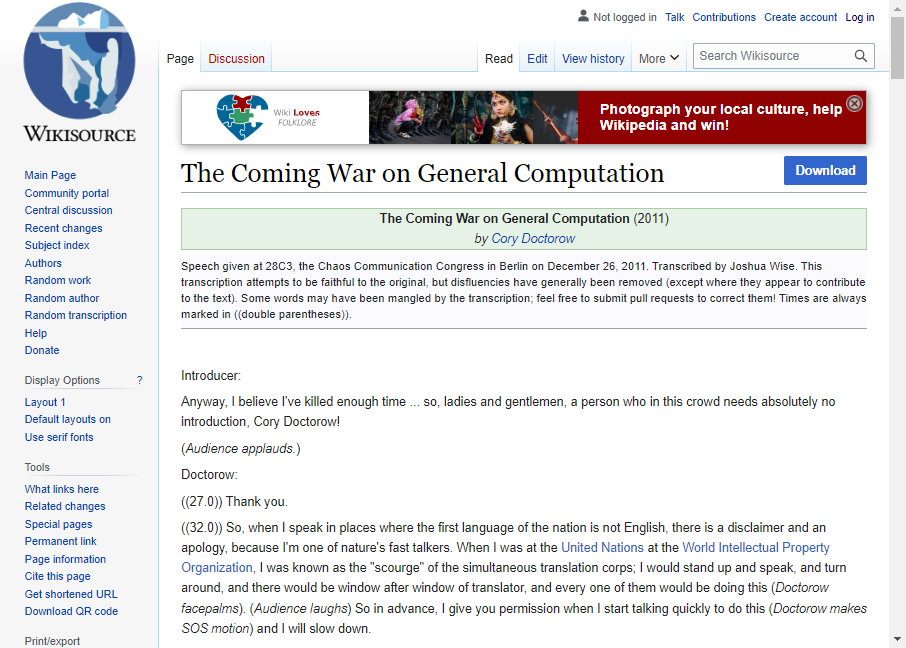Click the Donate link
The width and height of the screenshot is (906, 648).
42,350
